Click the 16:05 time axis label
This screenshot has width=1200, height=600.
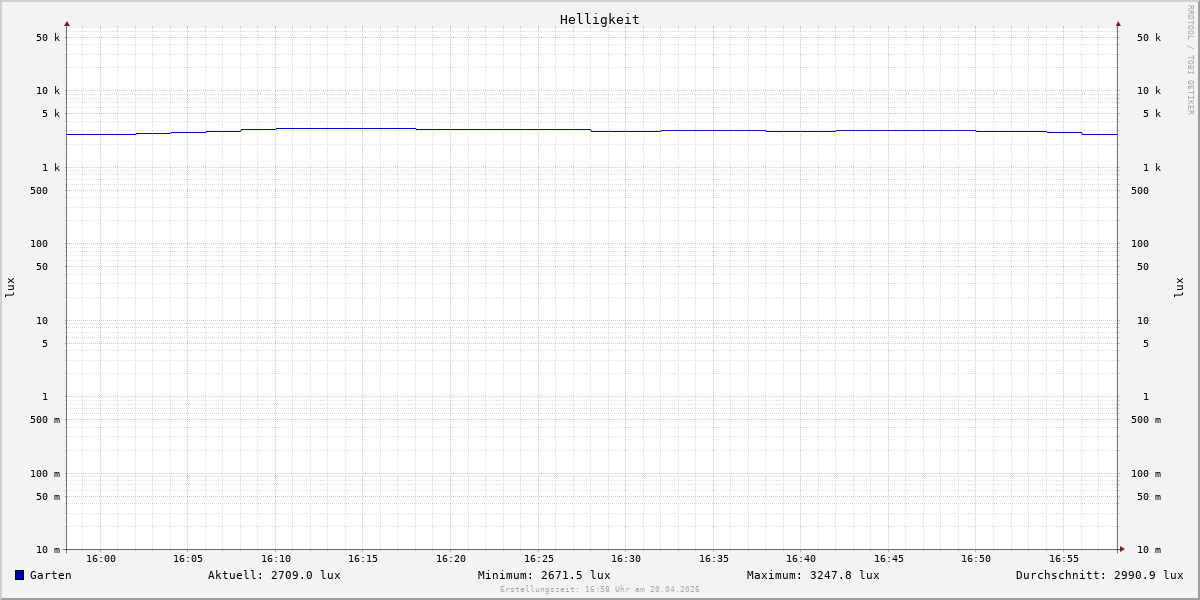click(x=188, y=559)
